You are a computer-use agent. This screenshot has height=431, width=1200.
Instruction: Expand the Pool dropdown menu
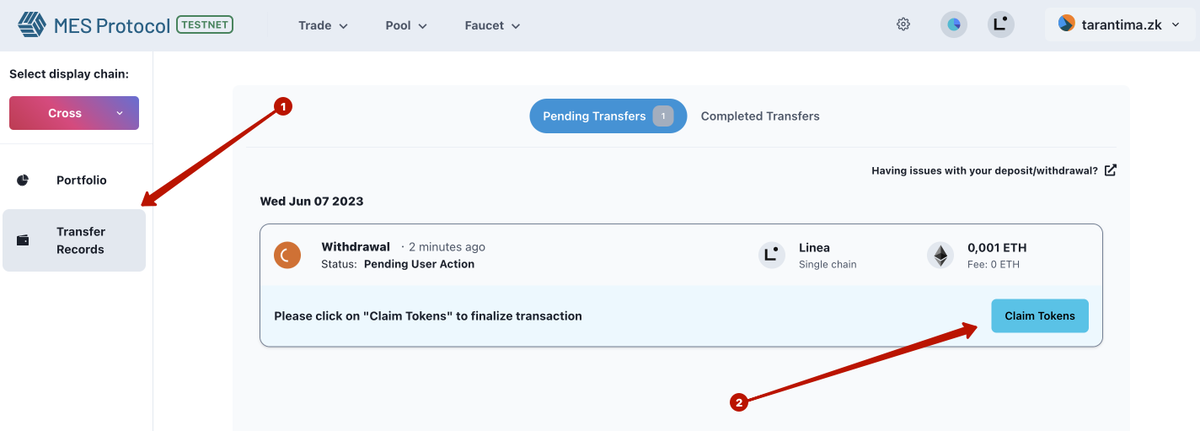coord(406,26)
